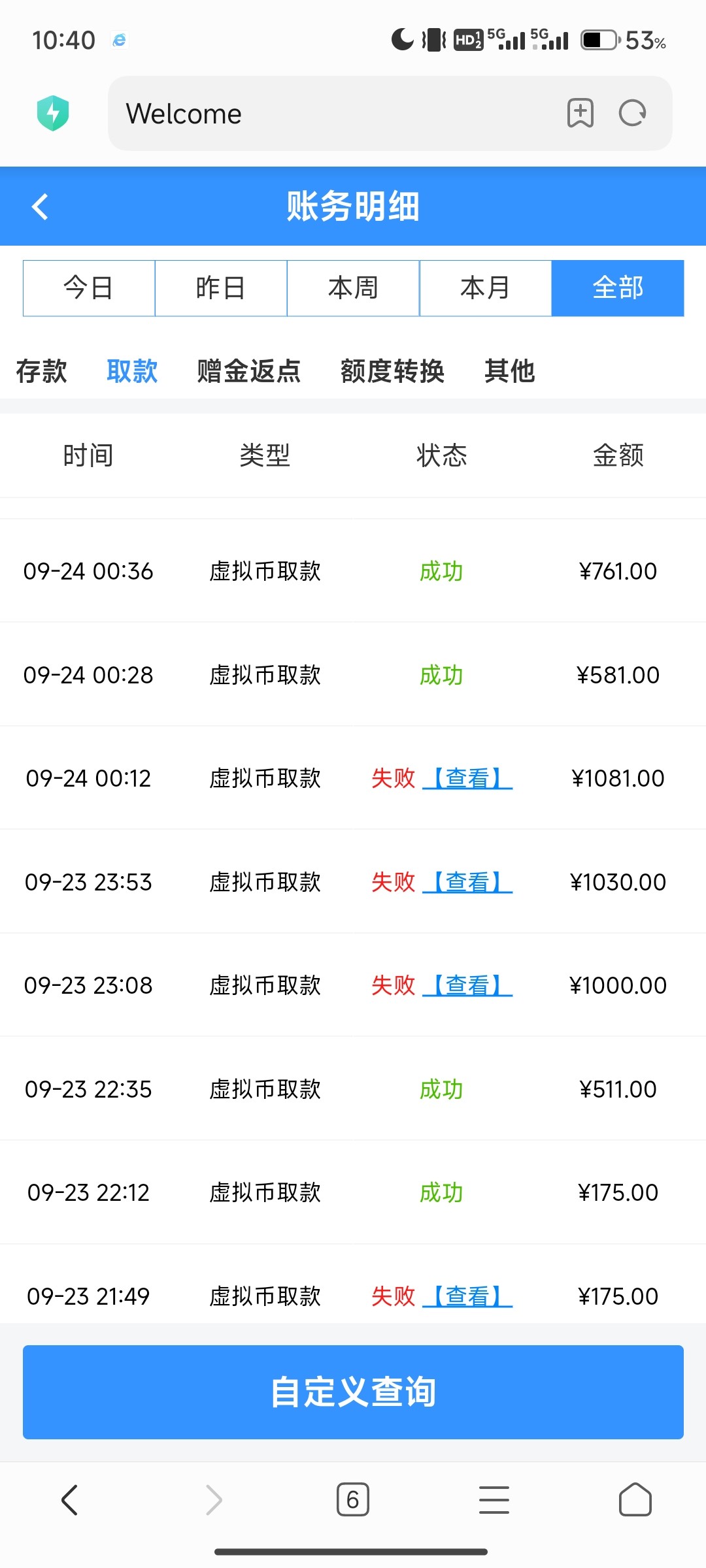The width and height of the screenshot is (706, 1568).
Task: Tap the 自定义查询 button
Action: click(x=353, y=1392)
